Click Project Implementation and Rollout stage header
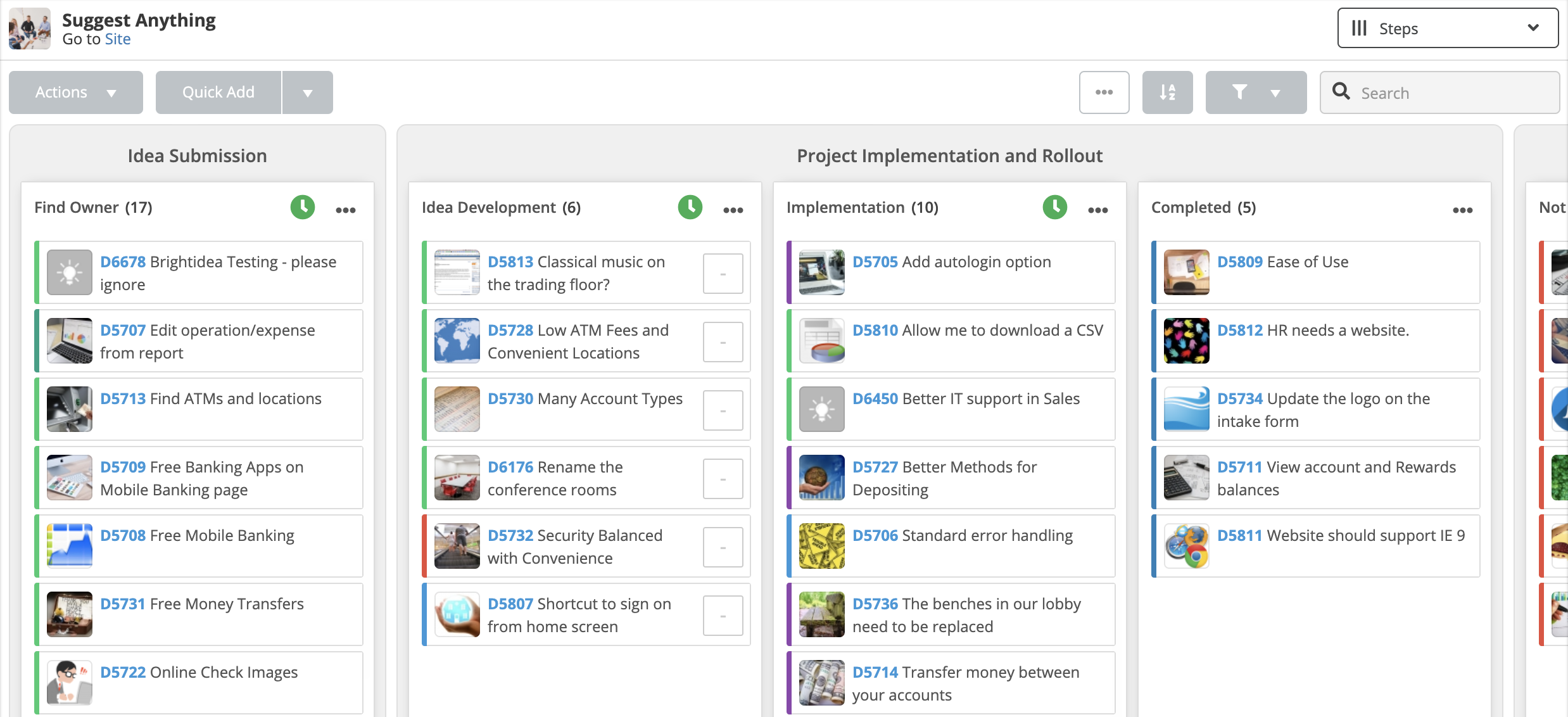 (x=950, y=156)
